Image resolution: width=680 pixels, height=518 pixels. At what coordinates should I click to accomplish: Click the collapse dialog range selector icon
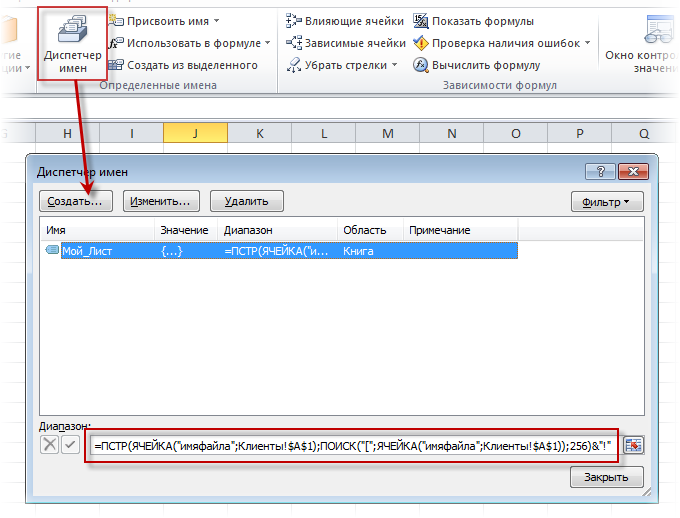(x=633, y=446)
